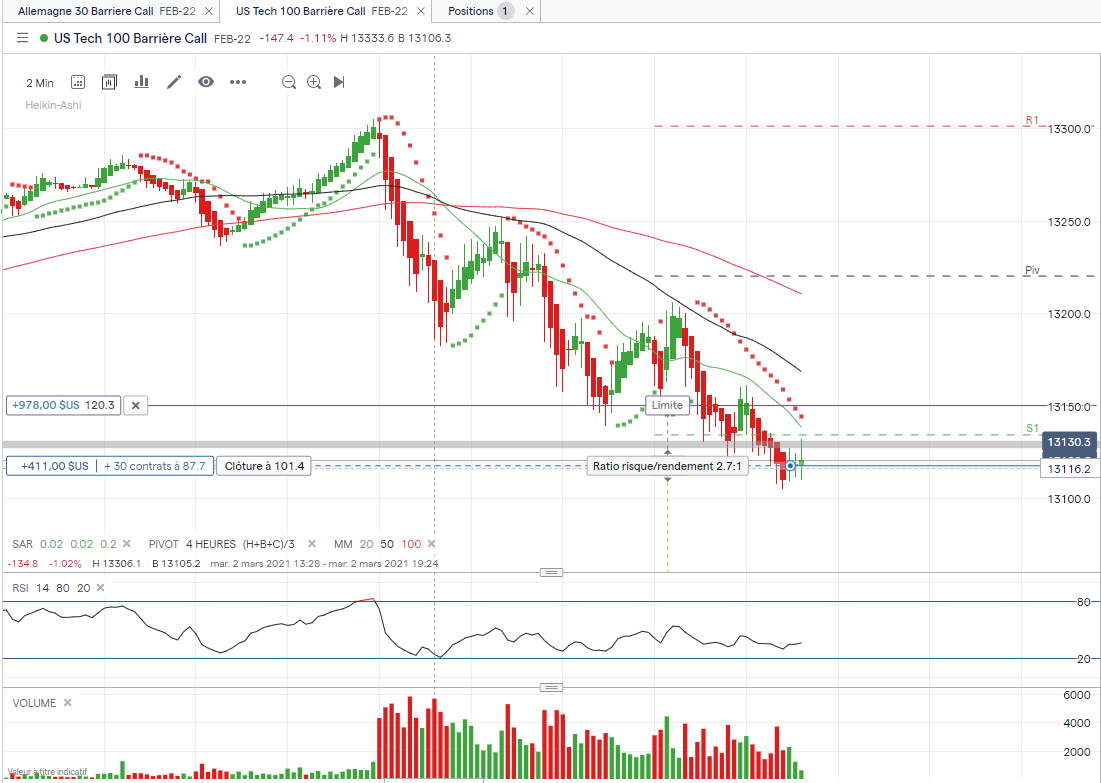Click the FEB-22 expiry in chart header
The image size is (1101, 783).
(232, 39)
